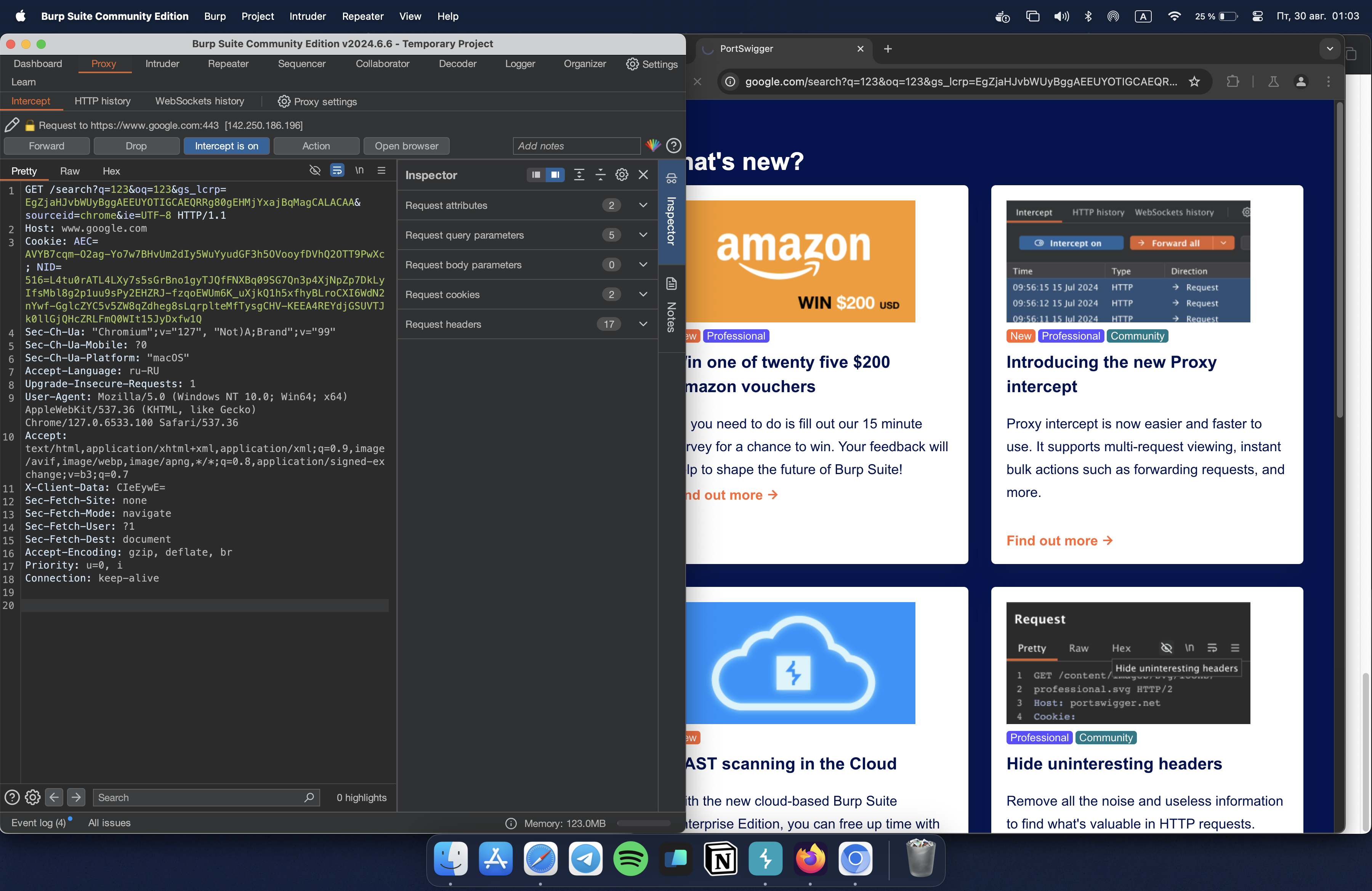
Task: Toggle the line wrap icon in editor
Action: [x=337, y=171]
